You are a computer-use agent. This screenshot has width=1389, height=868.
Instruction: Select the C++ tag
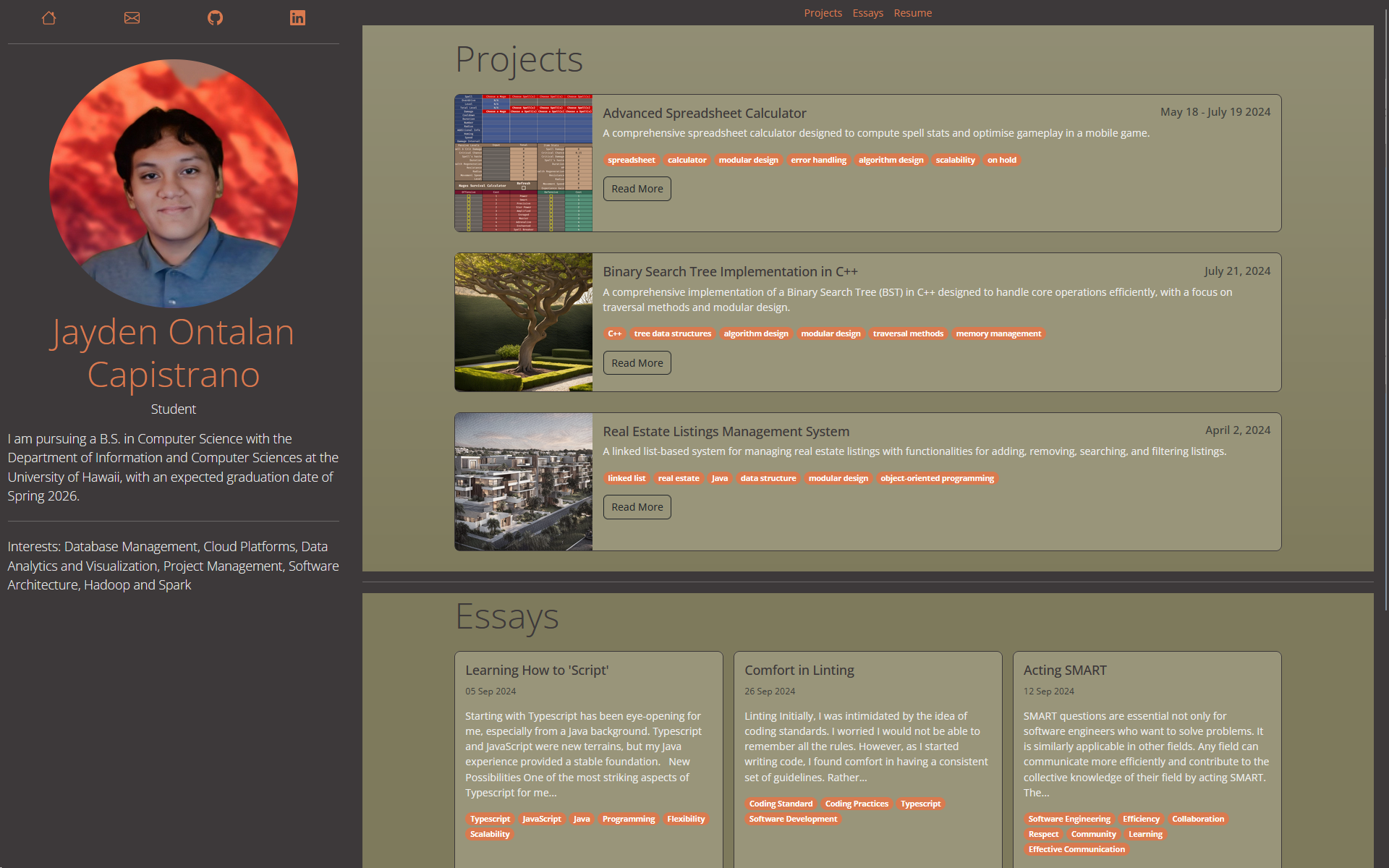pos(613,333)
